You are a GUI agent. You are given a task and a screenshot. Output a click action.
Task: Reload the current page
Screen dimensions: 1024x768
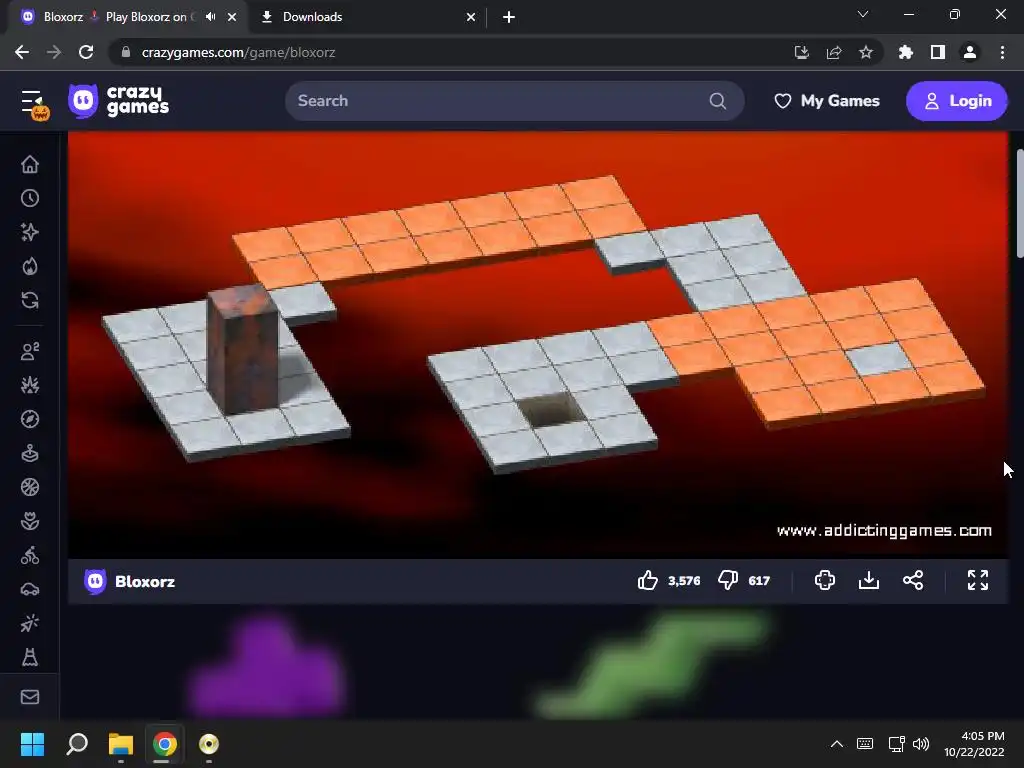click(x=86, y=52)
